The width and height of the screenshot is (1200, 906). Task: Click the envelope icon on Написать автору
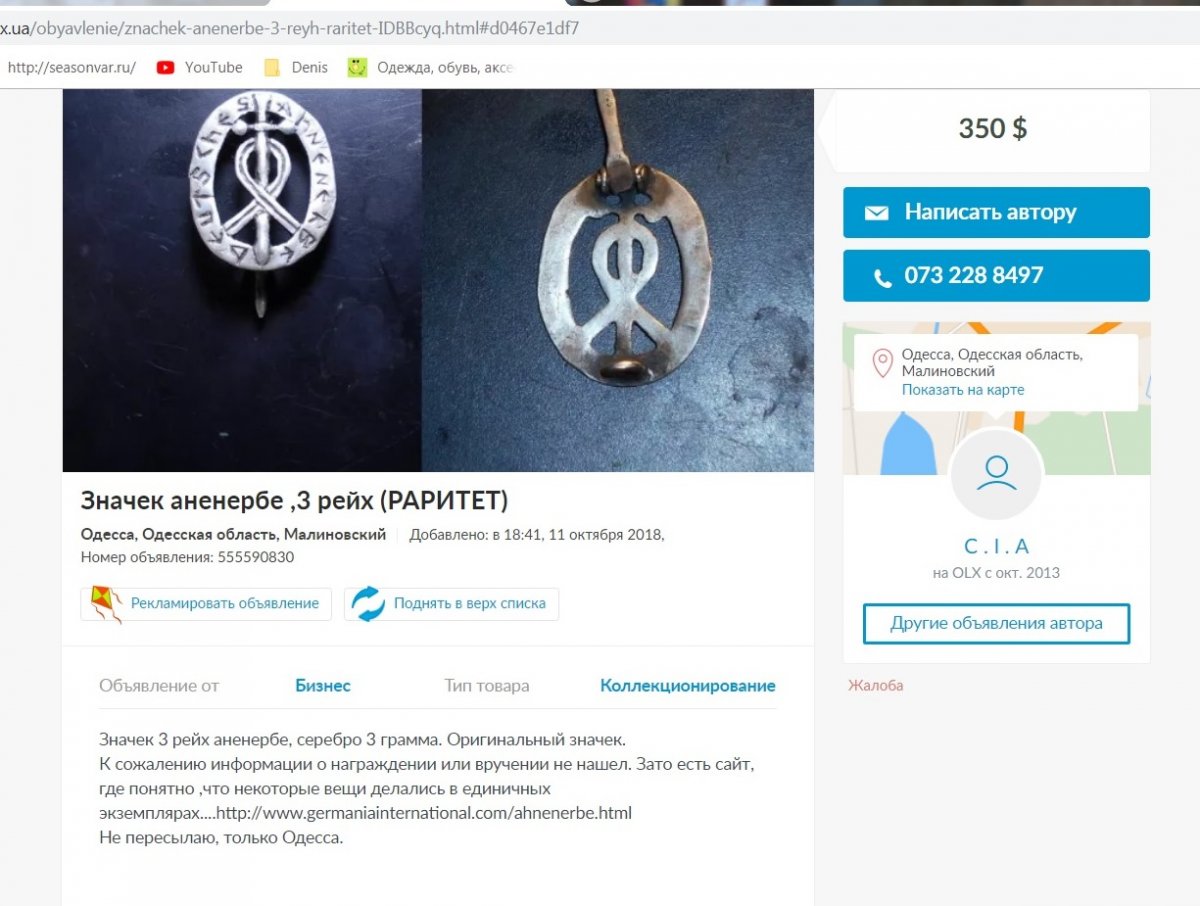(x=877, y=213)
